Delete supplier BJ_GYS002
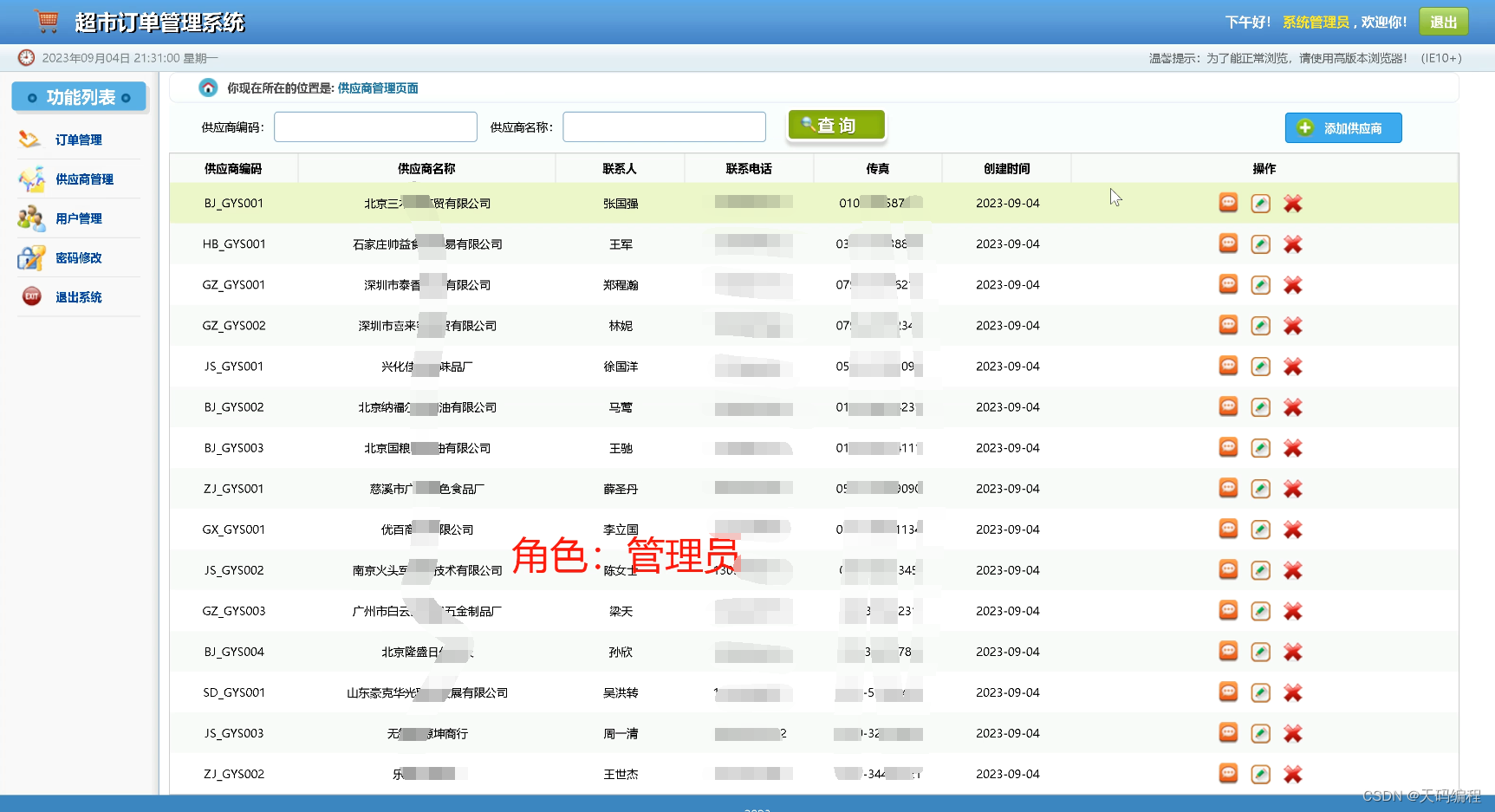Image resolution: width=1495 pixels, height=812 pixels. 1293,407
